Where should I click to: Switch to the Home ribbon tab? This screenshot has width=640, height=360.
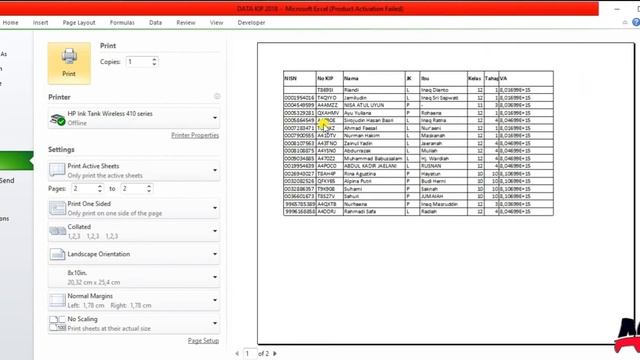pos(11,22)
